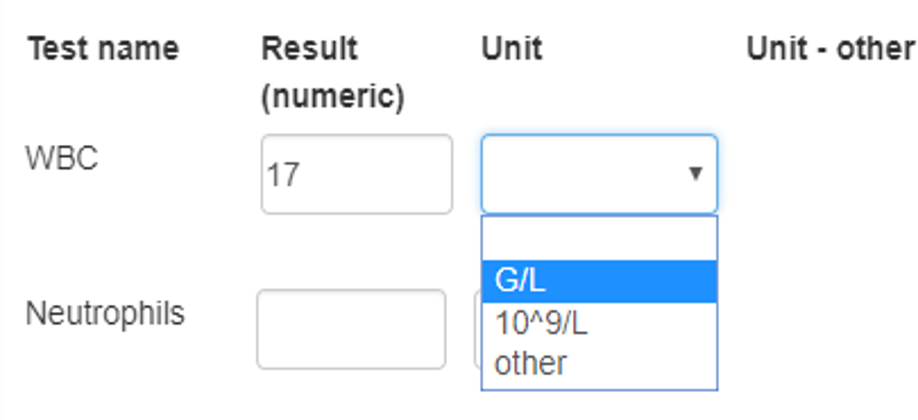Click the 'Unit - other' column header
Image resolution: width=918 pixels, height=420 pixels.
tap(830, 48)
